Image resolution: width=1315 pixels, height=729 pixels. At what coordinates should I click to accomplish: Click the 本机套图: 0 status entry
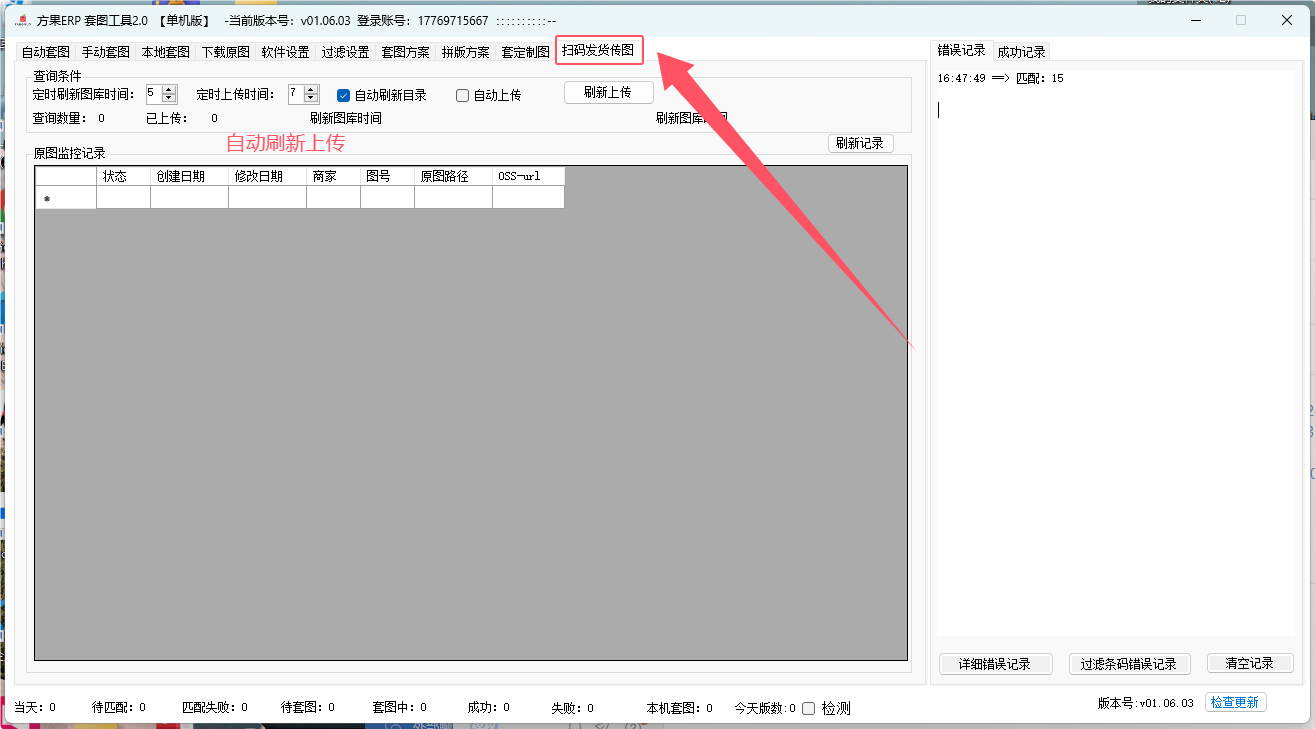(680, 708)
